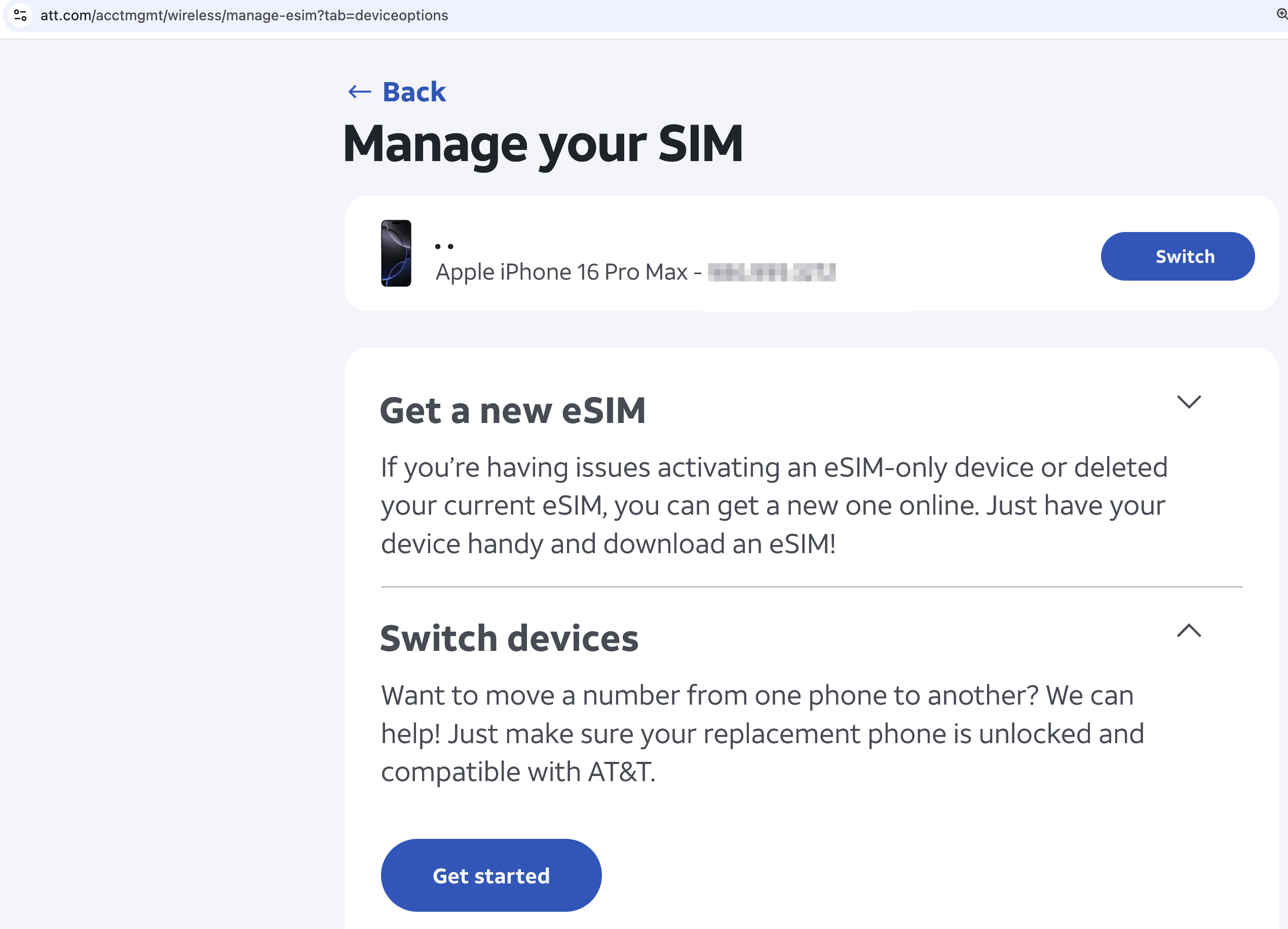Click the zoom magnifier icon in address bar
The image size is (1288, 929).
pyautogui.click(x=1282, y=14)
